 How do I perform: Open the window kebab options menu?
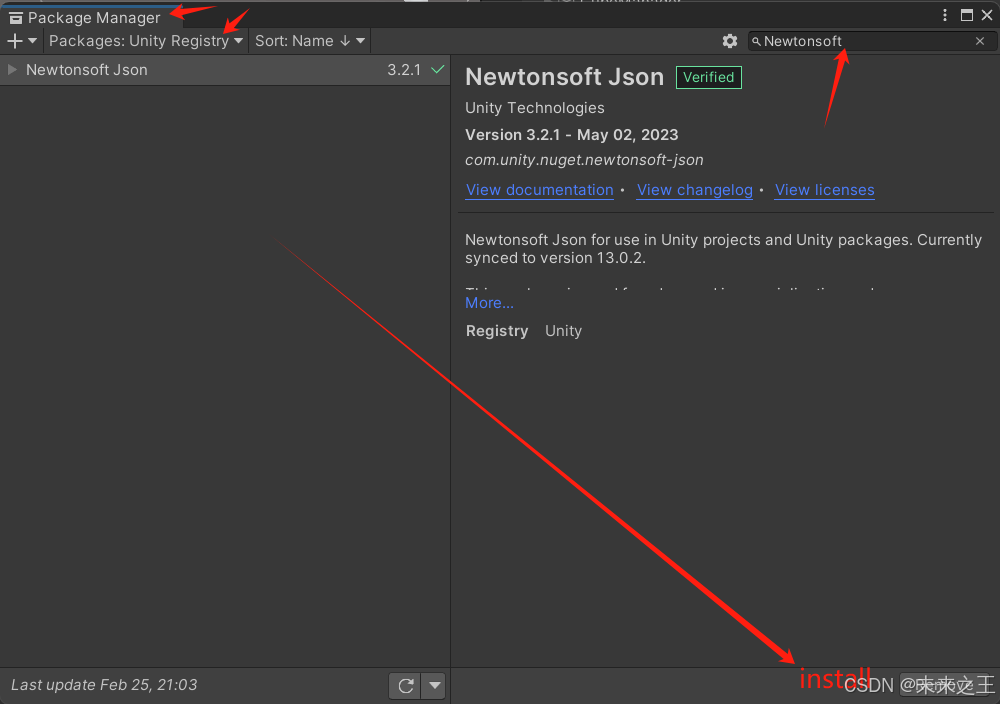[945, 15]
